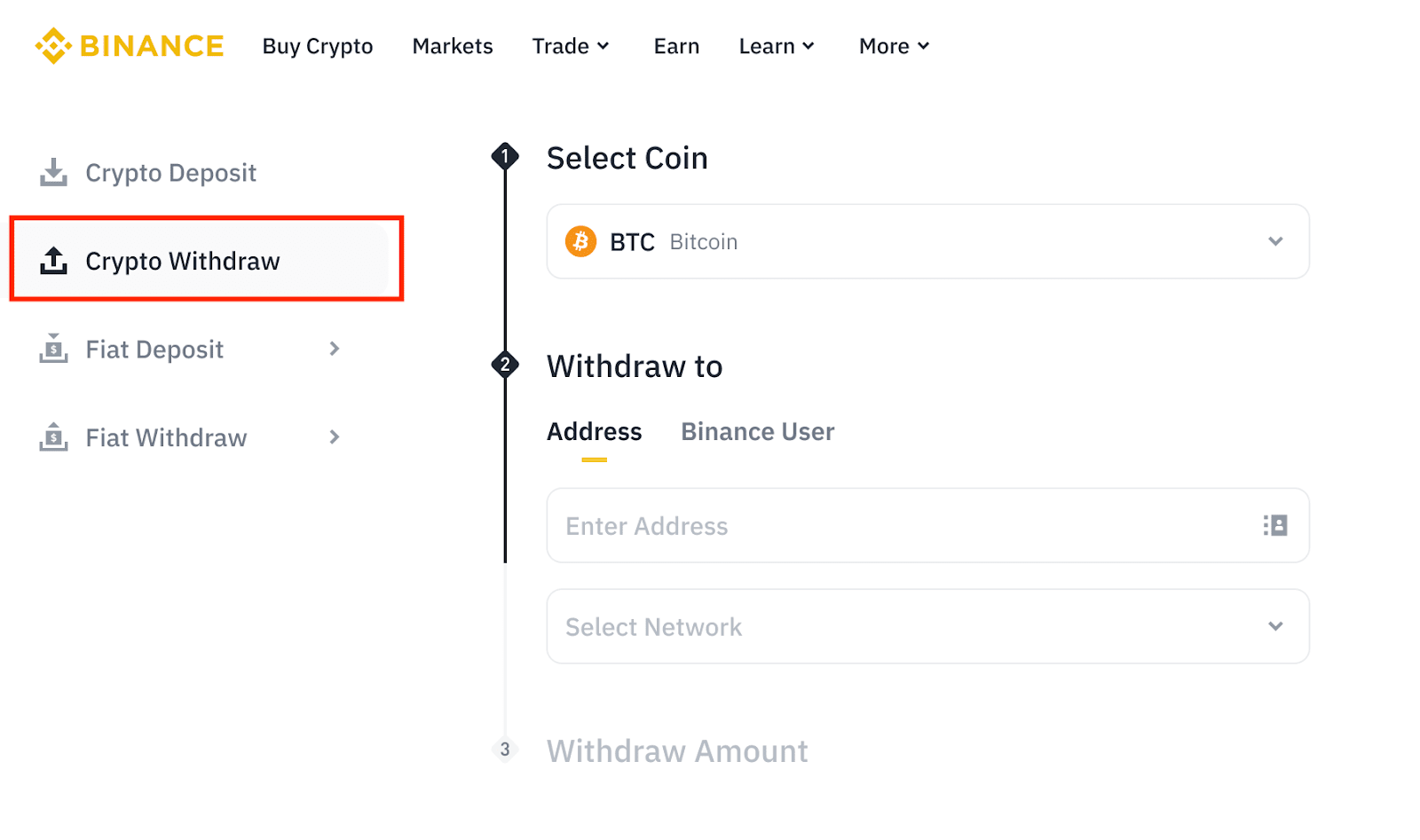
Task: Open the address book icon
Action: (x=1275, y=525)
